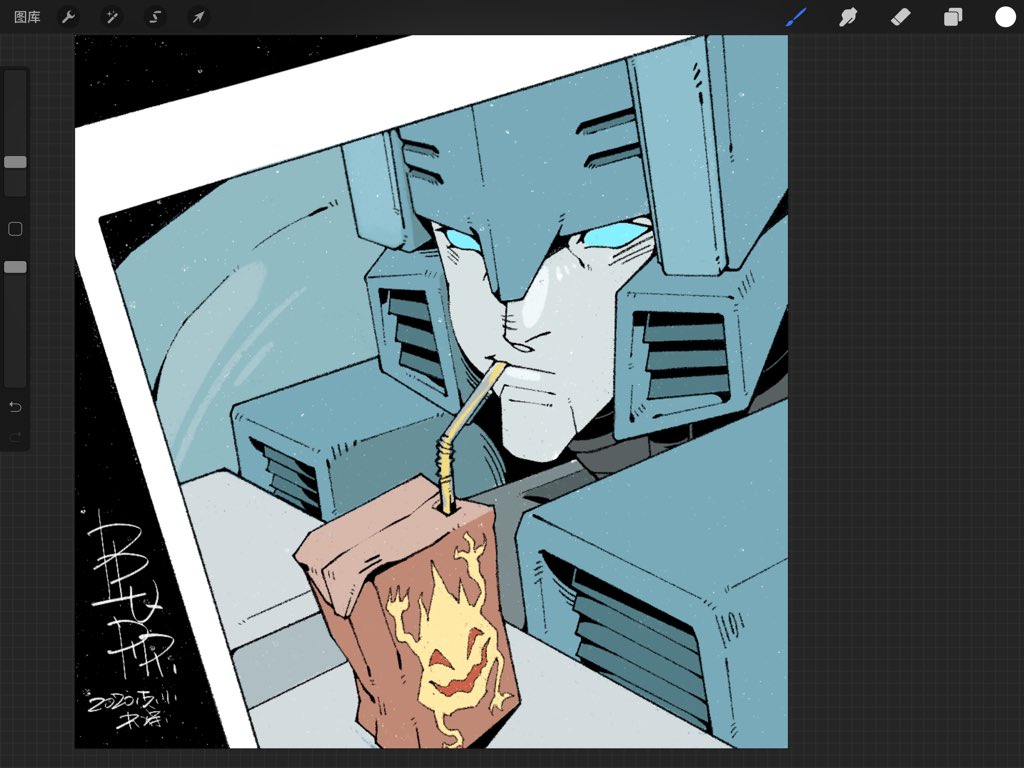Redo the last undone action

click(15, 436)
